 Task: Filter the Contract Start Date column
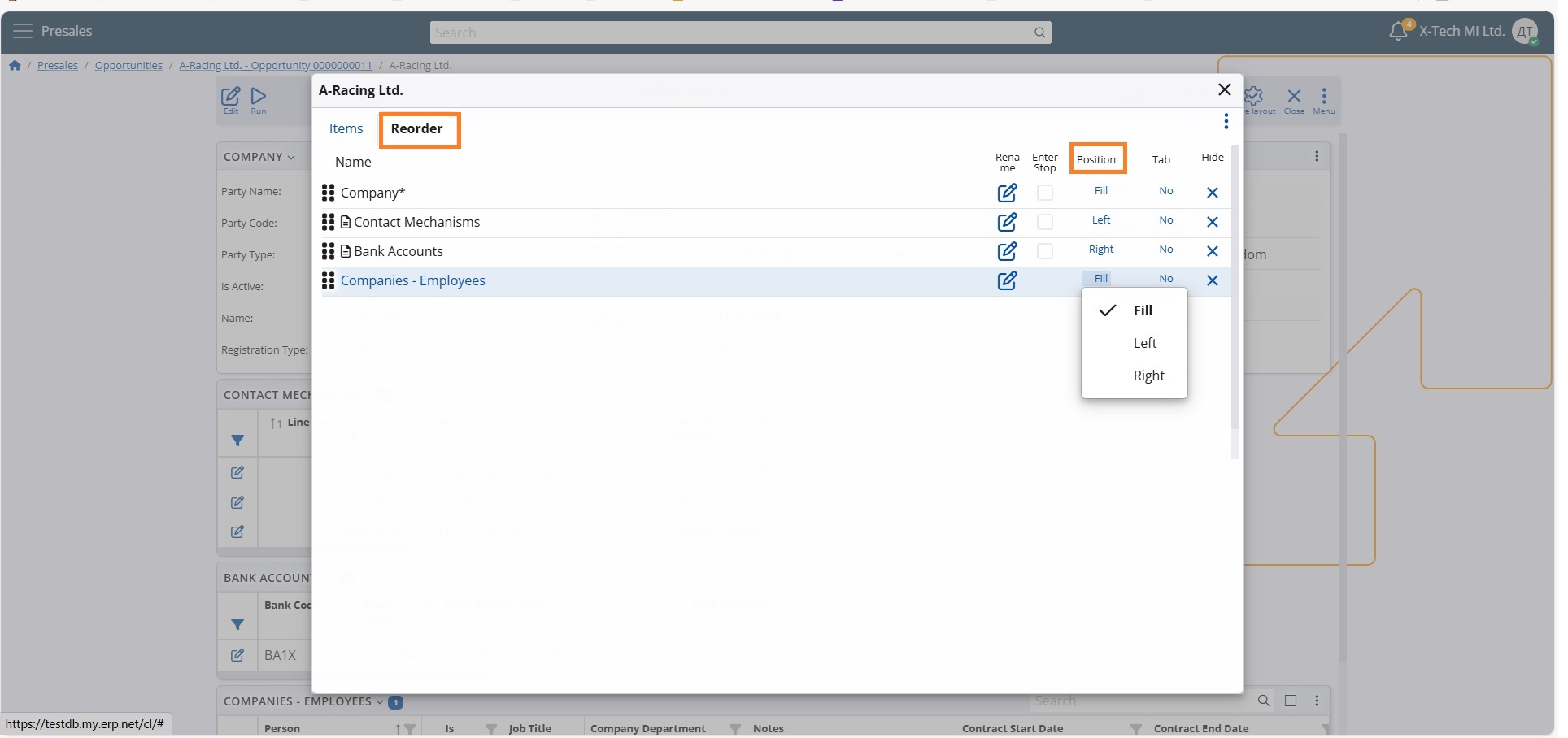(x=1135, y=728)
